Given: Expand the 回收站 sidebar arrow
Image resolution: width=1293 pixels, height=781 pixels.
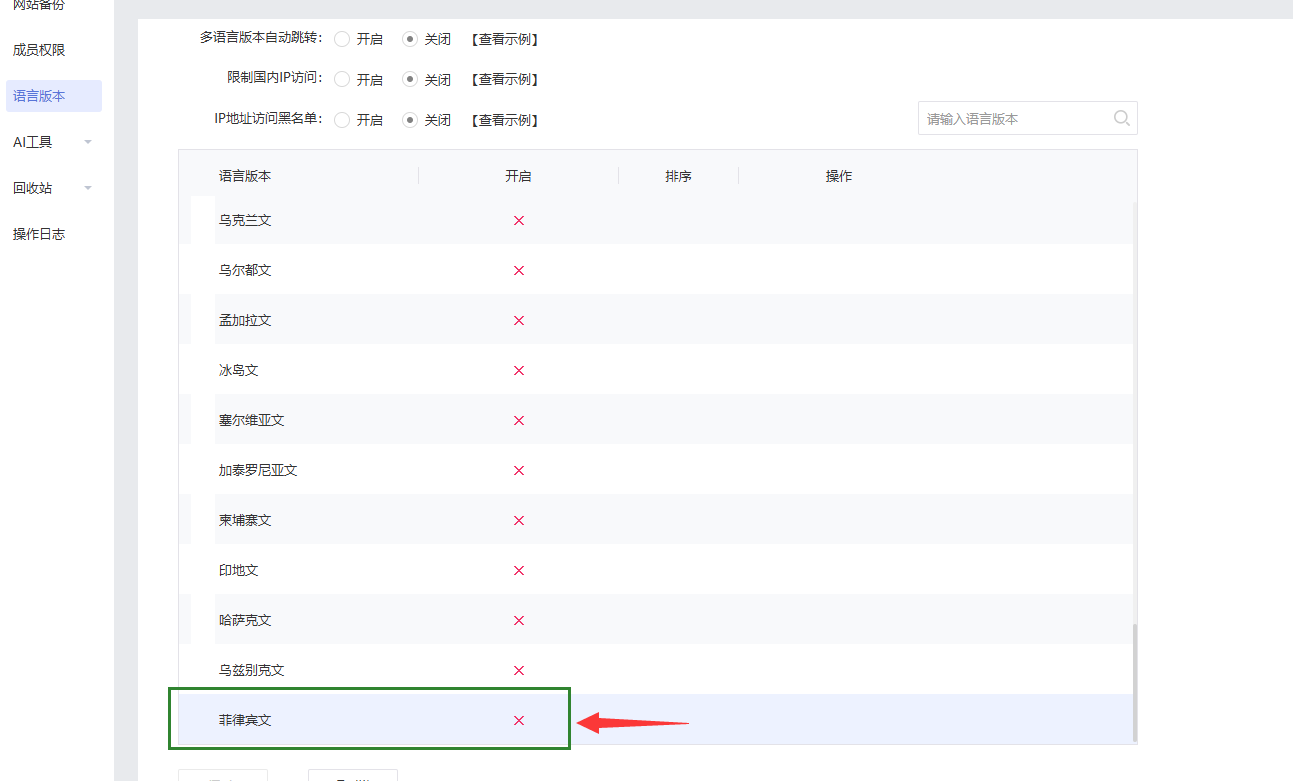Looking at the screenshot, I should pos(88,188).
